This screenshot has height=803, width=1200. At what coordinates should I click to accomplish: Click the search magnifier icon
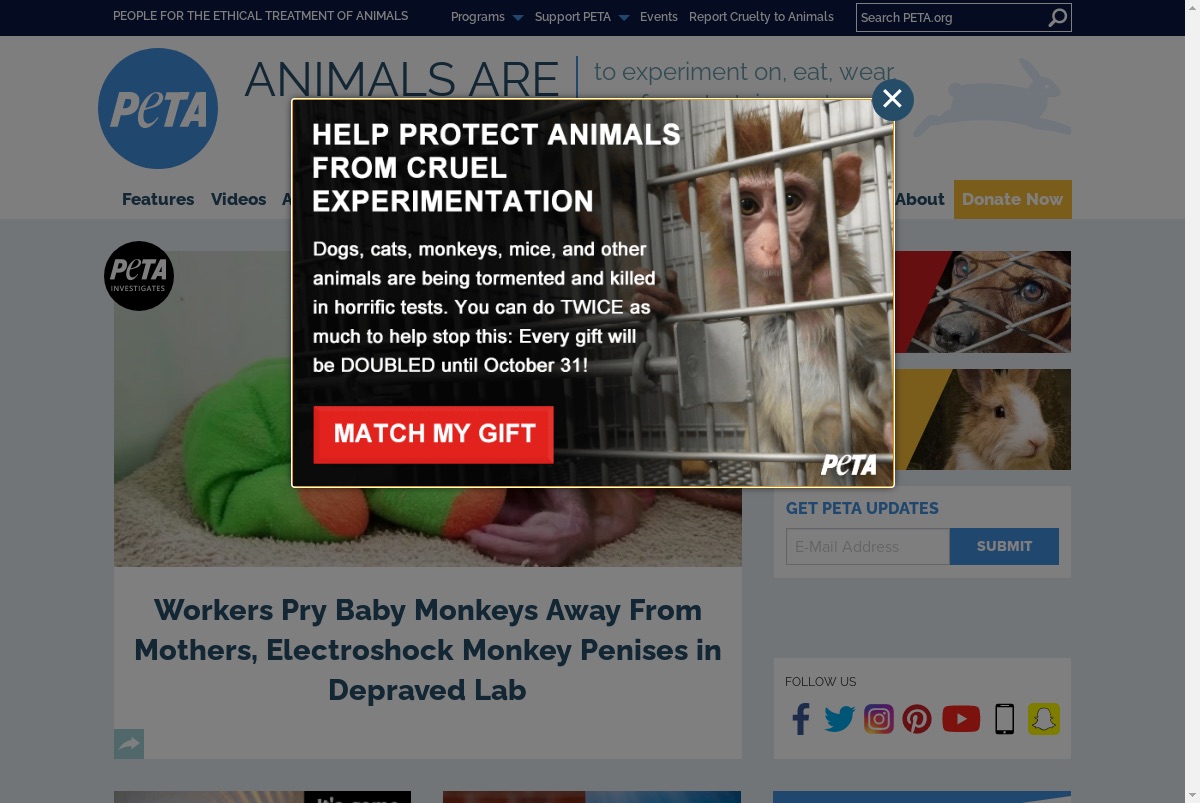click(1057, 18)
